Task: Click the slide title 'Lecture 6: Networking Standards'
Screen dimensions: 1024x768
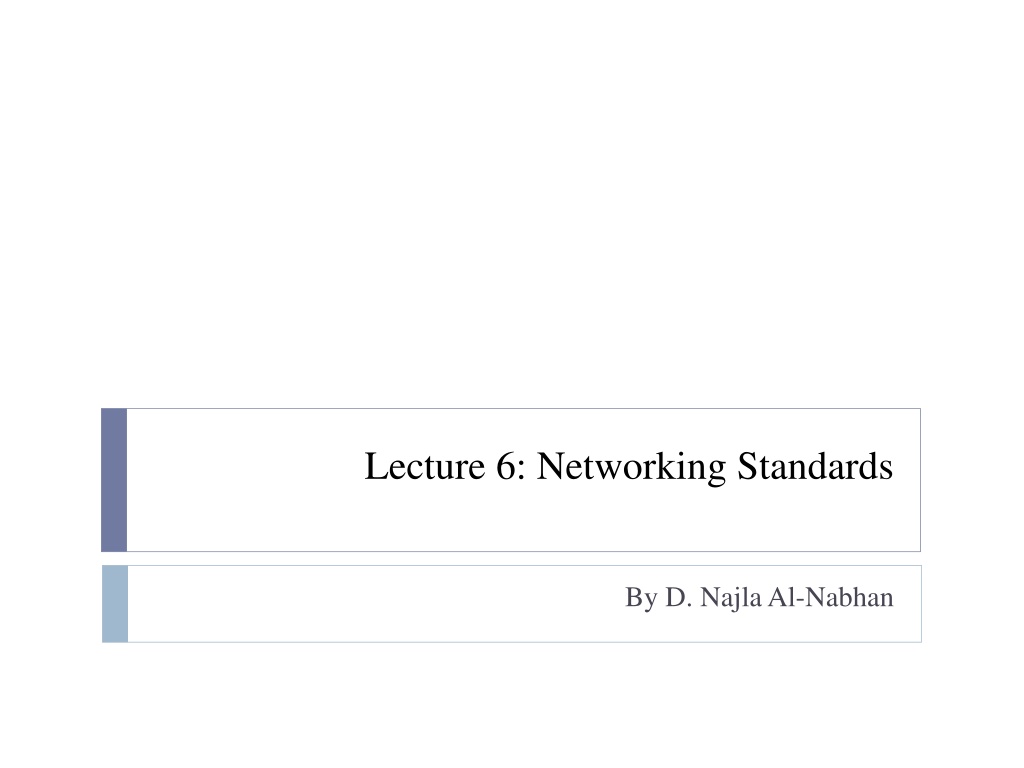Action: (x=628, y=466)
